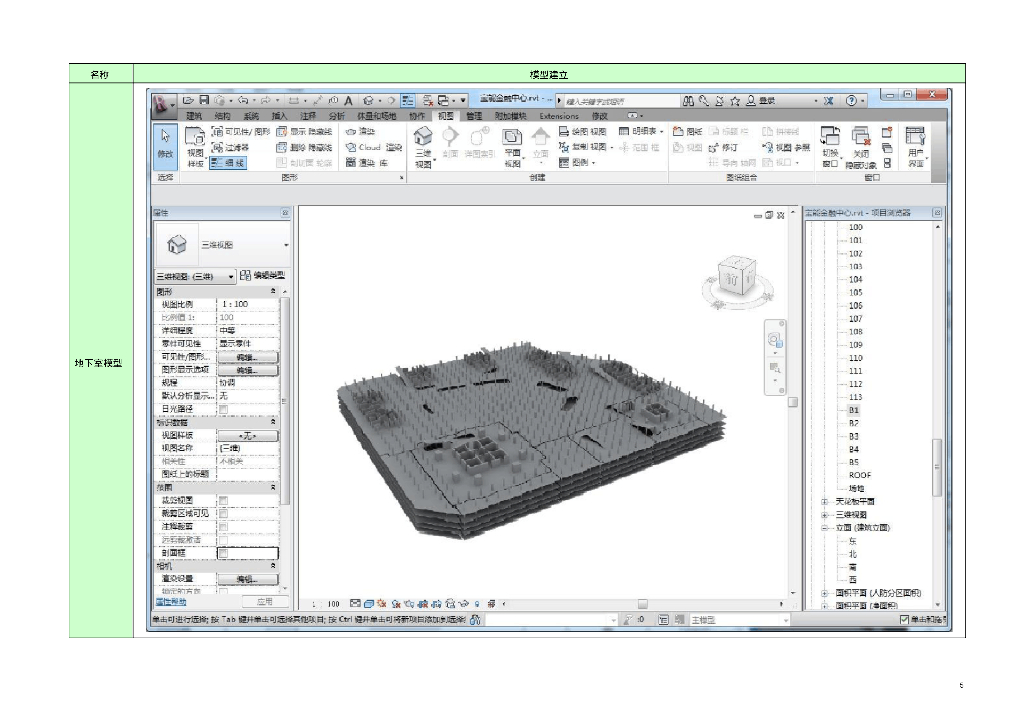Image resolution: width=1024 pixels, height=724 pixels.
Task: Select the B1 floor plan in browser
Action: click(854, 410)
